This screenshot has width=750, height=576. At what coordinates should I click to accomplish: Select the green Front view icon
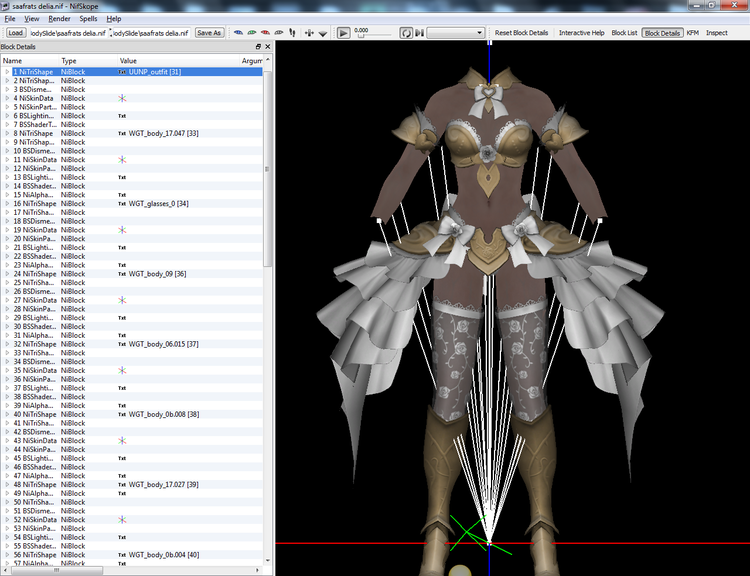252,33
